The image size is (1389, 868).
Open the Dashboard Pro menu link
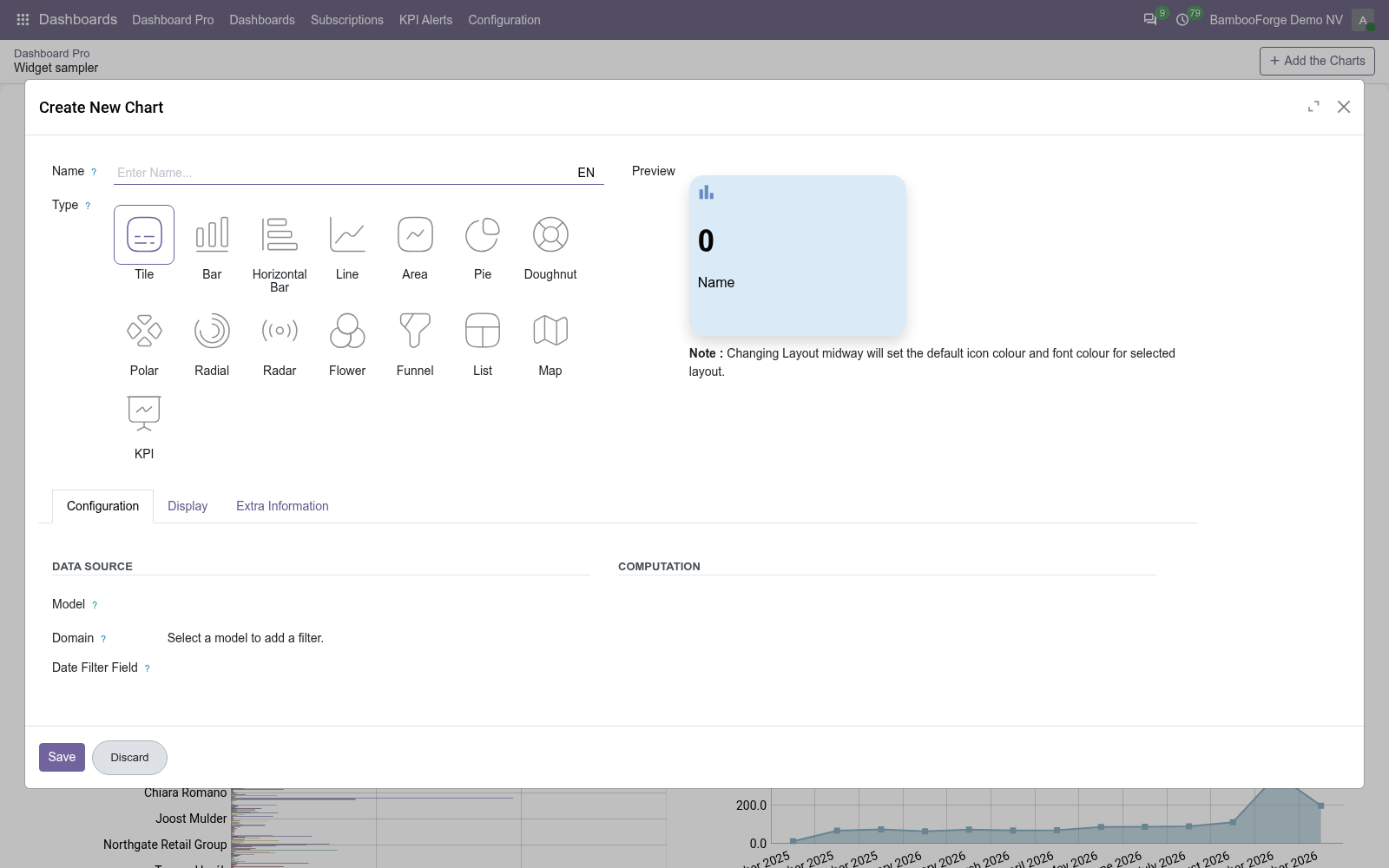click(173, 20)
